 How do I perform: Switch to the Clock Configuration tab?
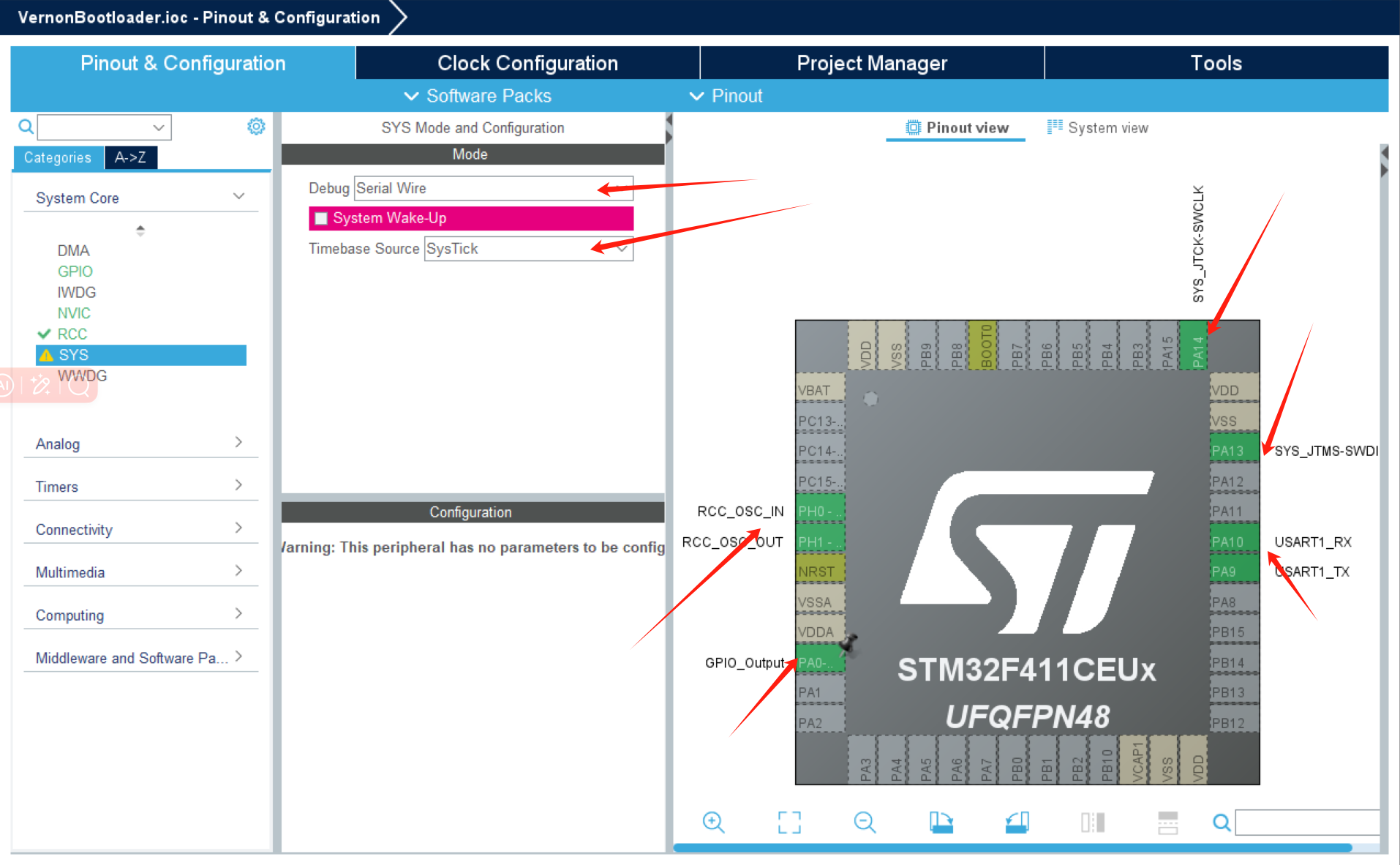[x=527, y=63]
